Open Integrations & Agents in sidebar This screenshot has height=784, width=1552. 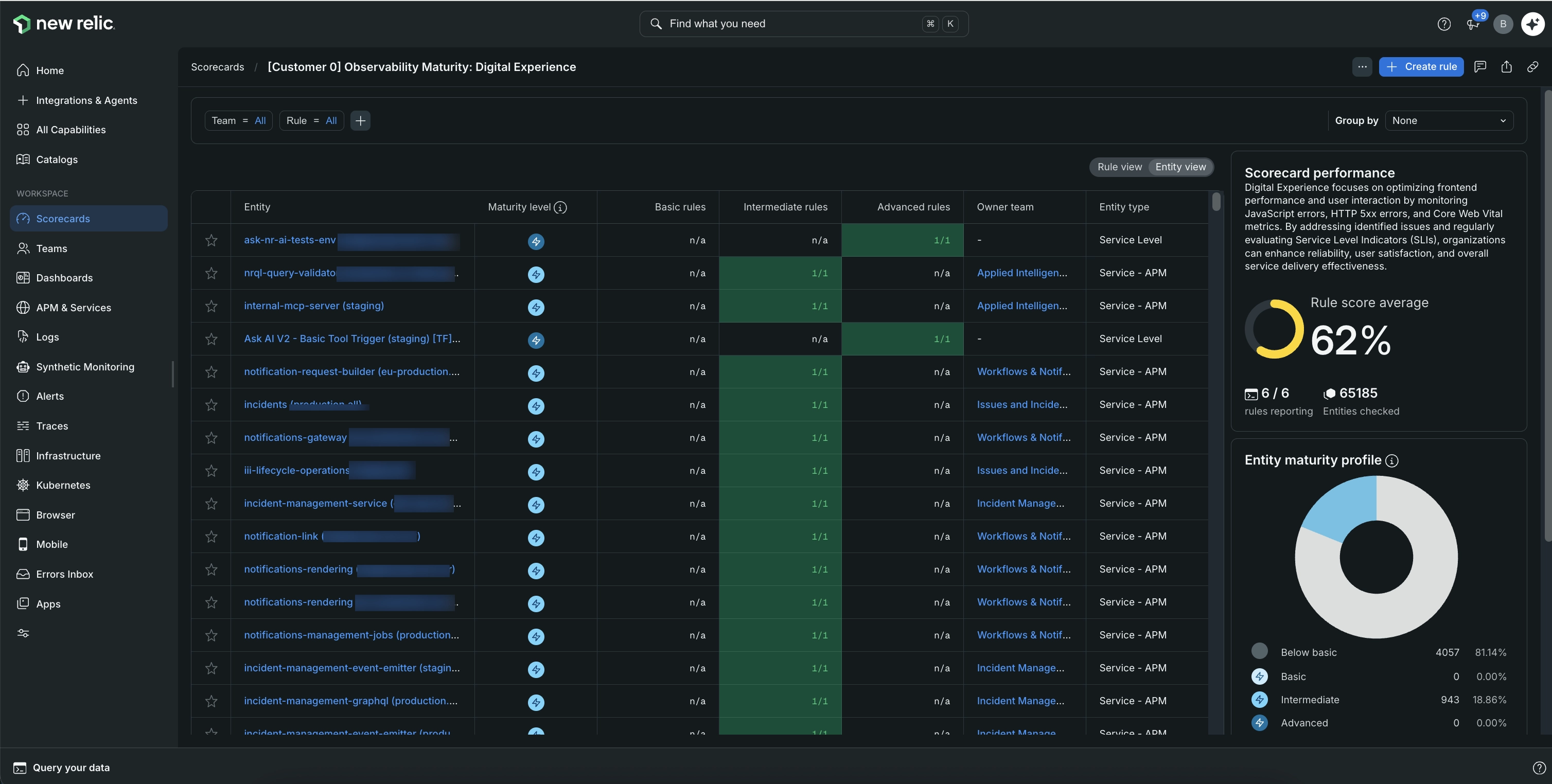pyautogui.click(x=89, y=100)
